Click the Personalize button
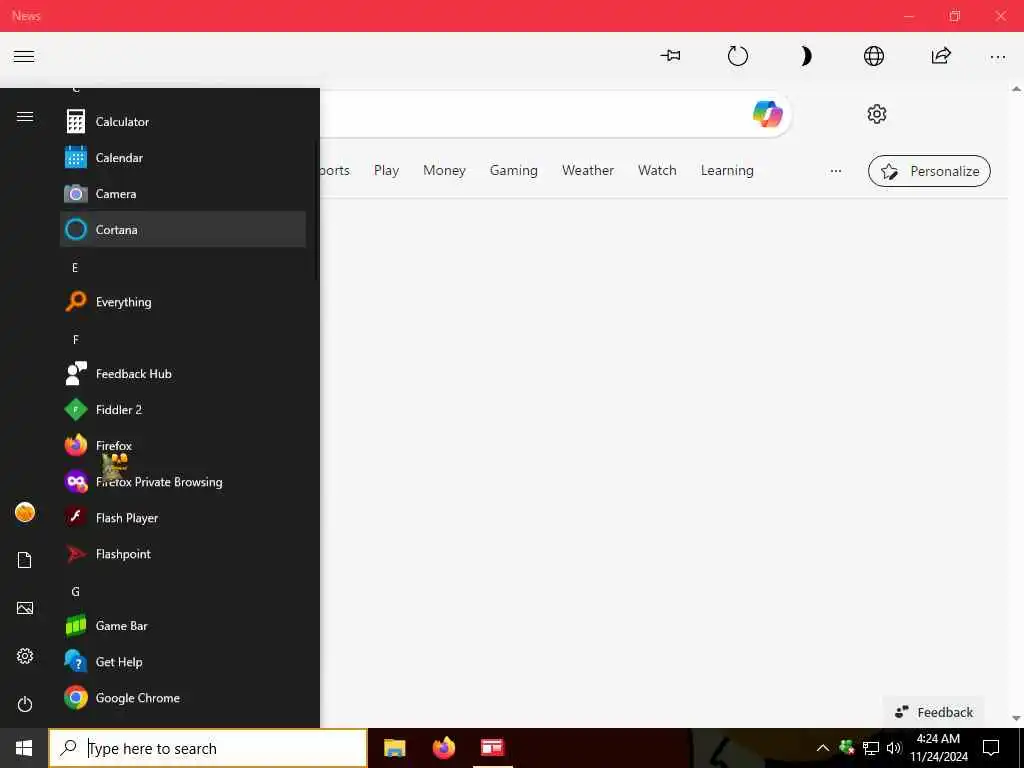Screen dimensions: 1024x768 [929, 171]
